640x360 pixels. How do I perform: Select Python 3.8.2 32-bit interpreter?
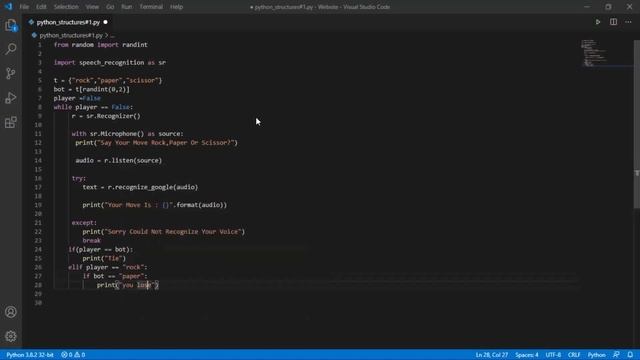tap(30, 355)
